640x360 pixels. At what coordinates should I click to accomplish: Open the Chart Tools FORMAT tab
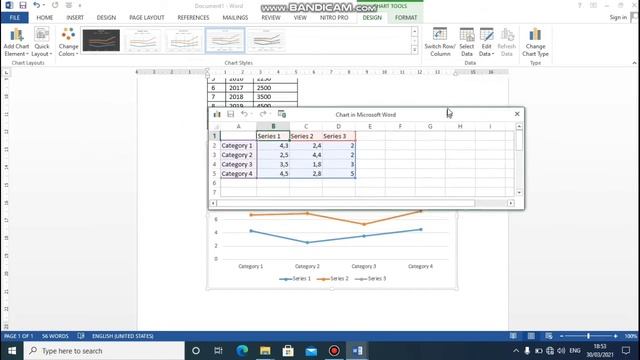[406, 18]
